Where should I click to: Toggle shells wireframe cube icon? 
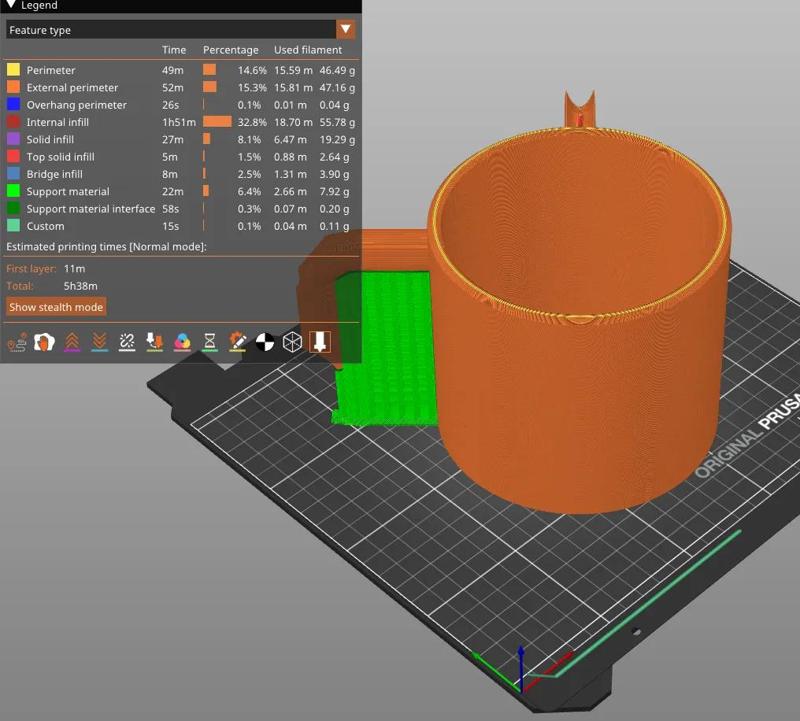(x=292, y=343)
